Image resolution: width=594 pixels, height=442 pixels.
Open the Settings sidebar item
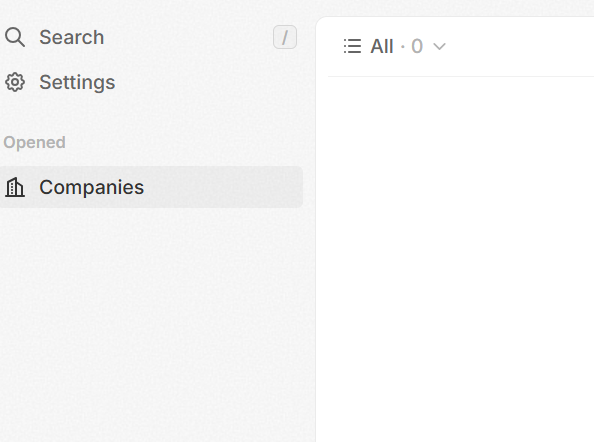click(152, 82)
